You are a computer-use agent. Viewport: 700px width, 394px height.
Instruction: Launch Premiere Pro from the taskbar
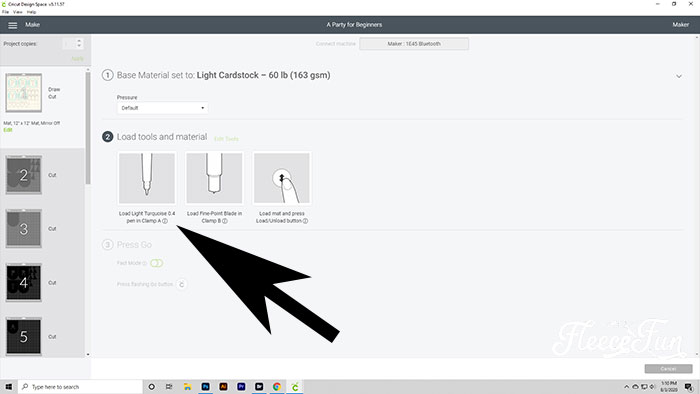241,387
